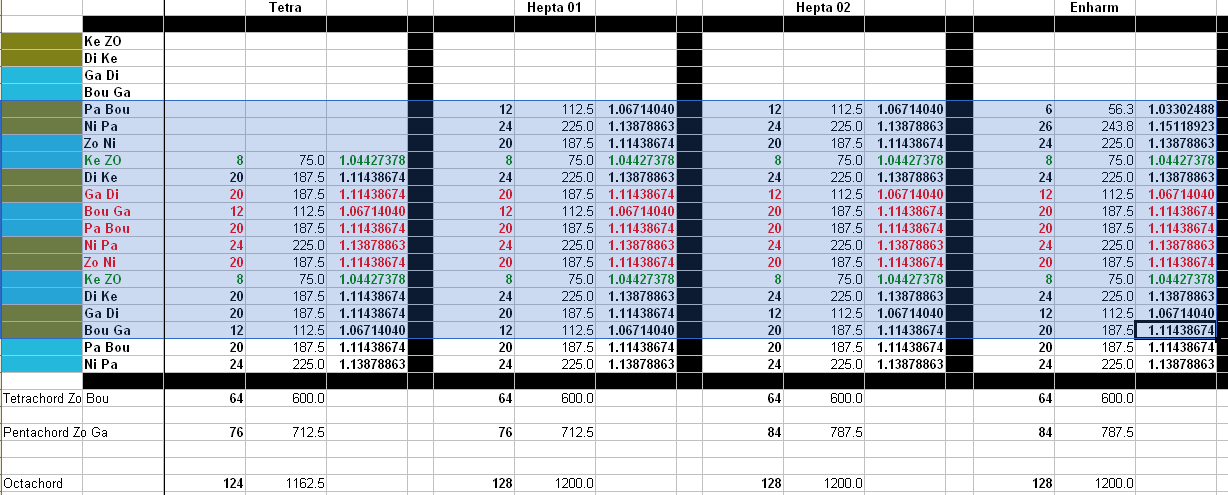Click the olive color cell beside topmost Ke ZO
This screenshot has height=495, width=1228.
(41, 41)
